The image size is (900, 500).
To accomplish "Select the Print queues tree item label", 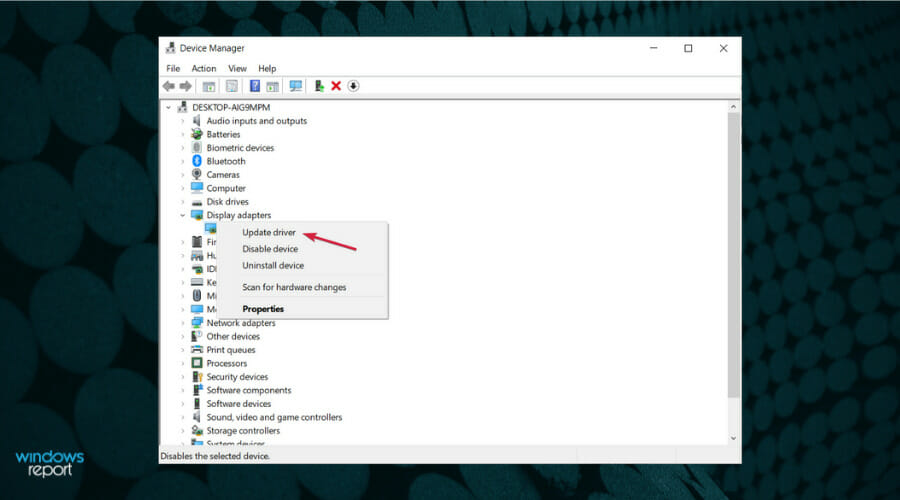I will tap(231, 350).
